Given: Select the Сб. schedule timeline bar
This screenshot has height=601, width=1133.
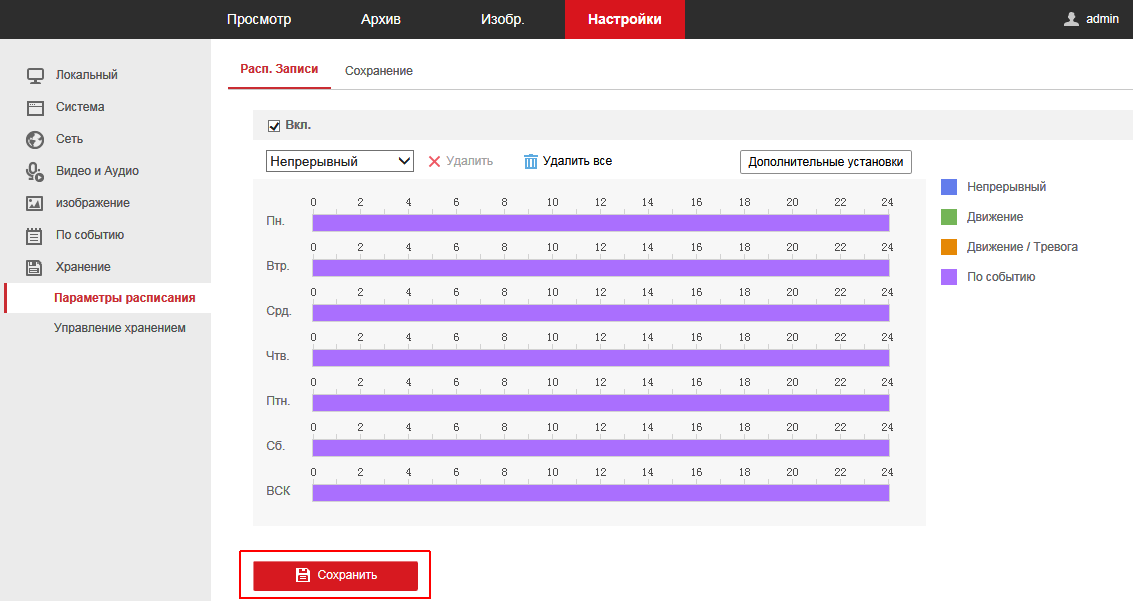Looking at the screenshot, I should tap(600, 448).
